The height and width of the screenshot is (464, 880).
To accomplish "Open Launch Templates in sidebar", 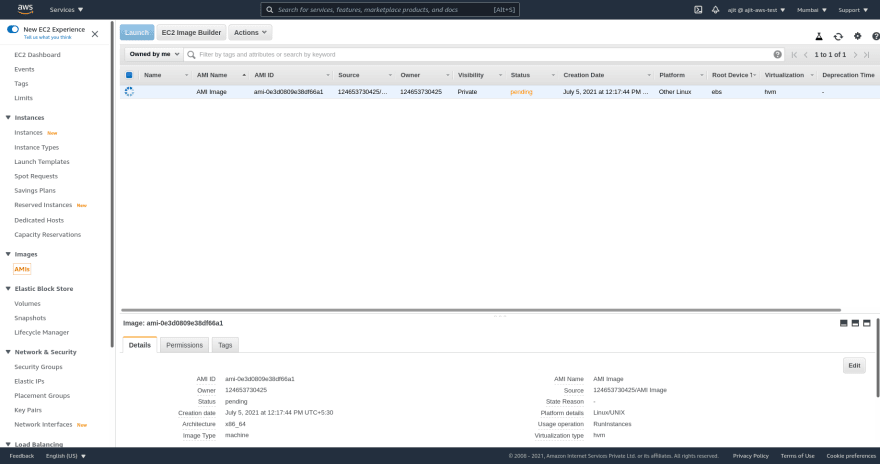I will click(42, 162).
